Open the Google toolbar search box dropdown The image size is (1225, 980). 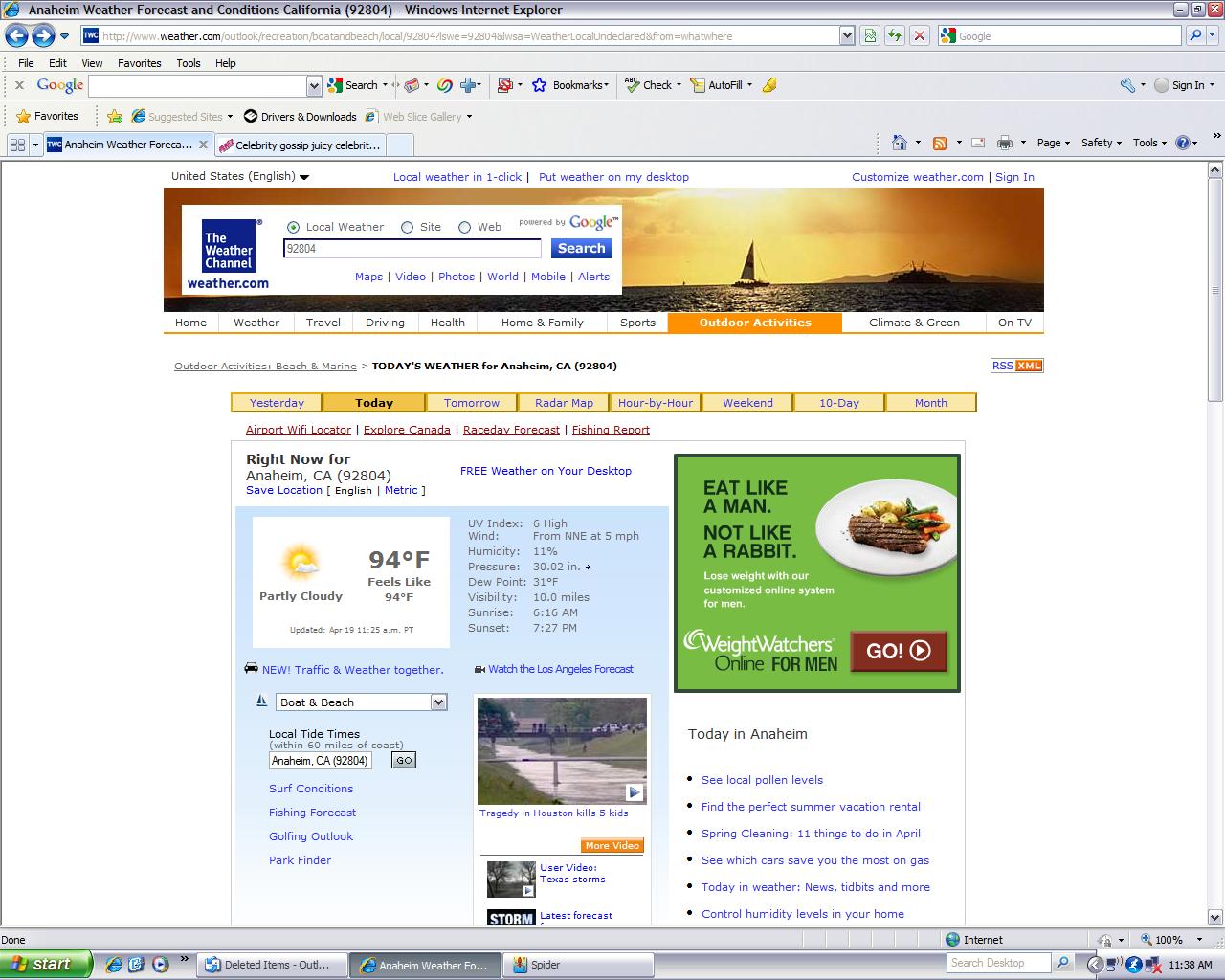[x=314, y=85]
